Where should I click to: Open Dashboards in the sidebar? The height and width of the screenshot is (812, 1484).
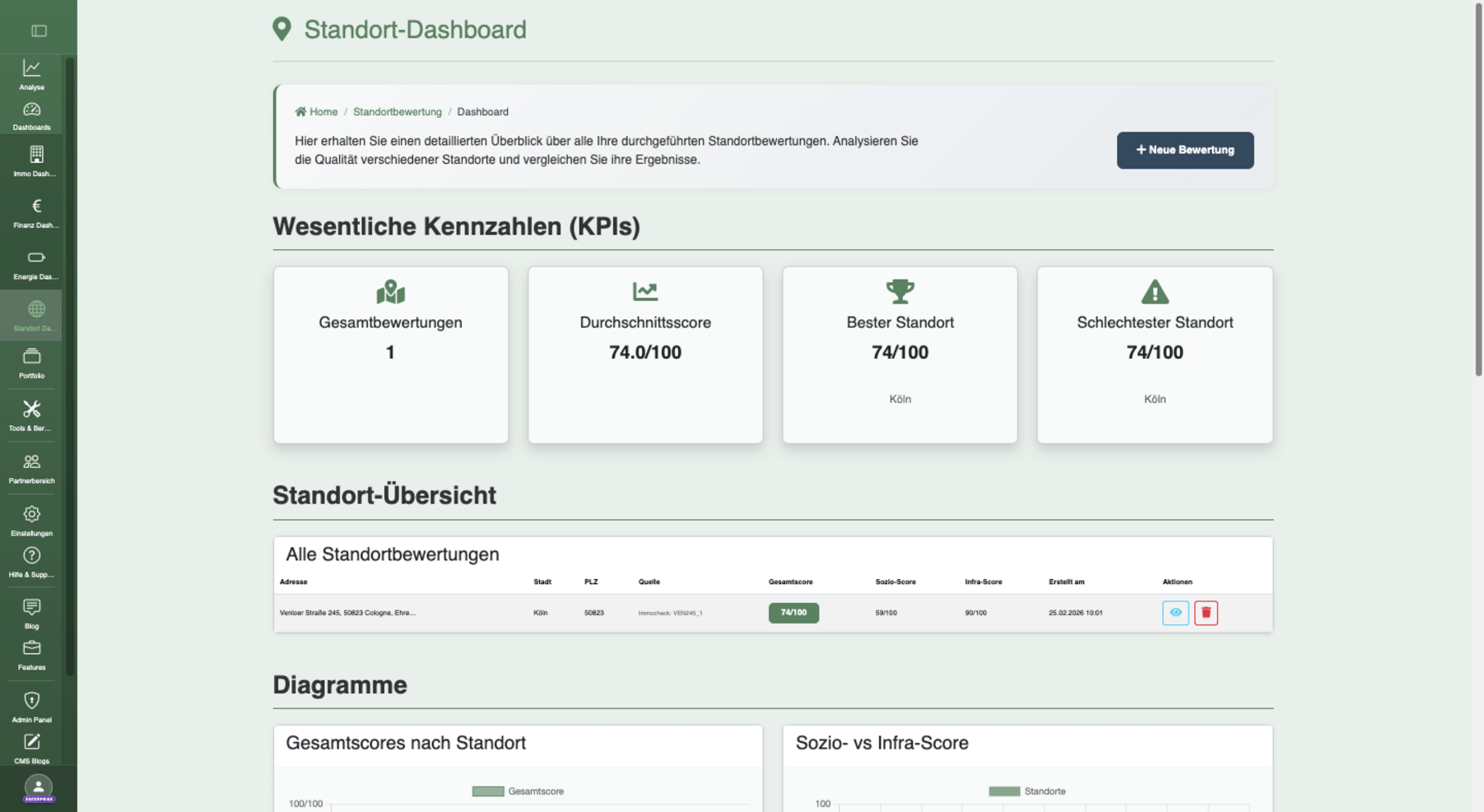(x=31, y=116)
